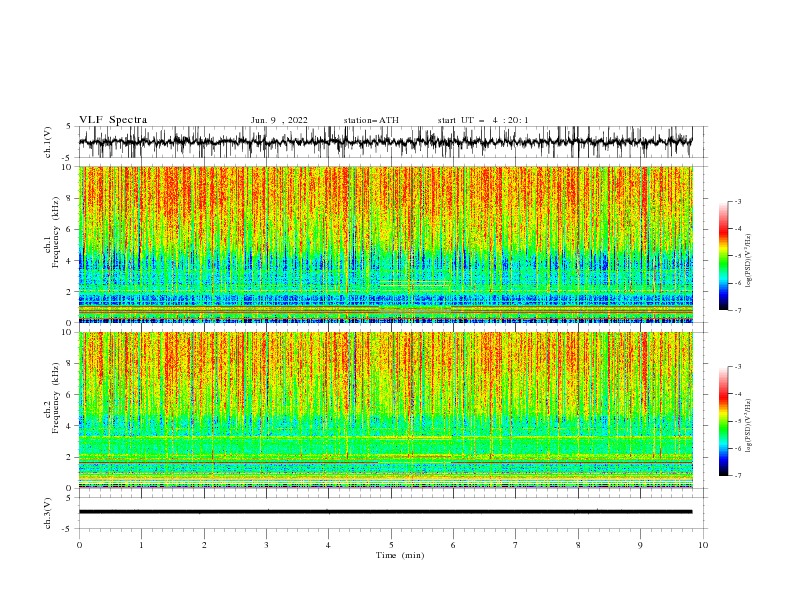Click the "Time (min)" axis label

coord(400,555)
